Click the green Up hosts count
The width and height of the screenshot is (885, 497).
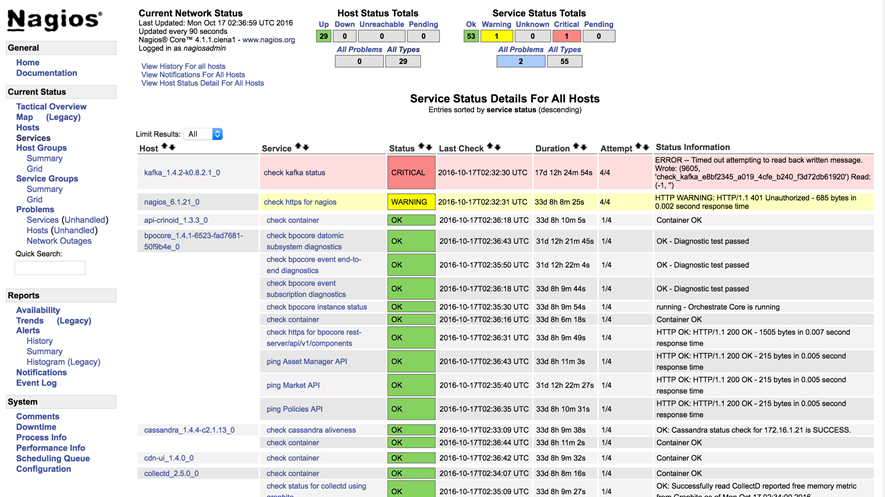point(323,36)
